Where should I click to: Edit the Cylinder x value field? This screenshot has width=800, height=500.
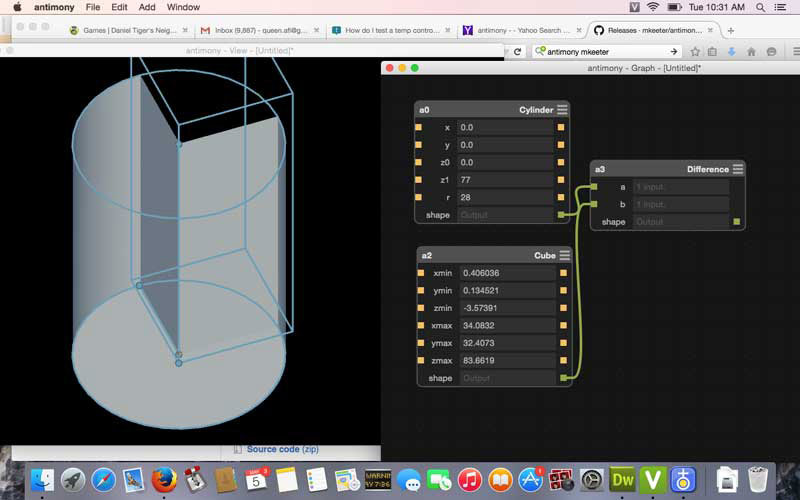(x=505, y=127)
